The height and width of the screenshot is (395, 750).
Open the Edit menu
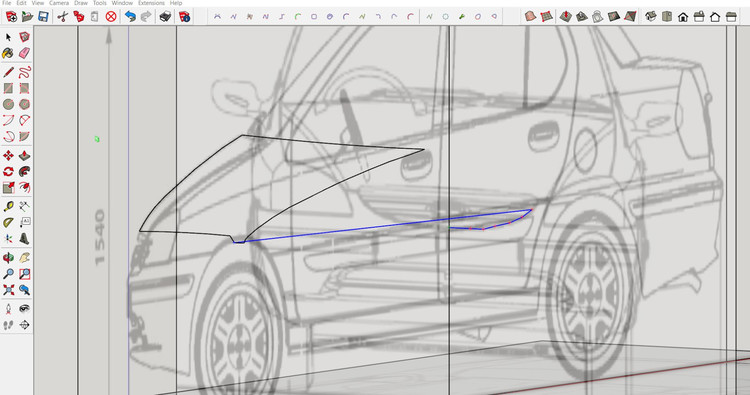click(x=22, y=3)
